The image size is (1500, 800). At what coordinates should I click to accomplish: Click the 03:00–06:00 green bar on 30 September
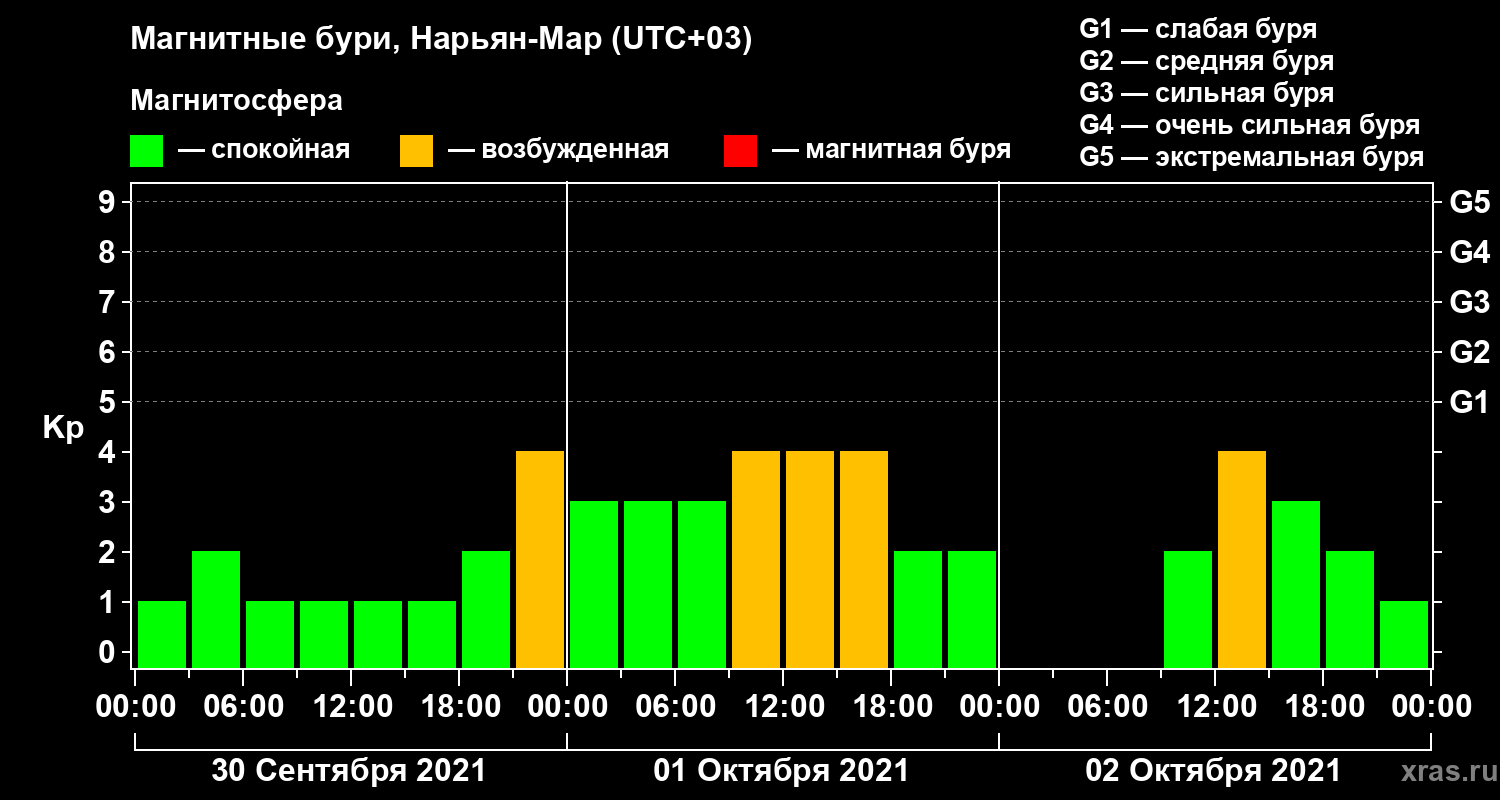[216, 610]
